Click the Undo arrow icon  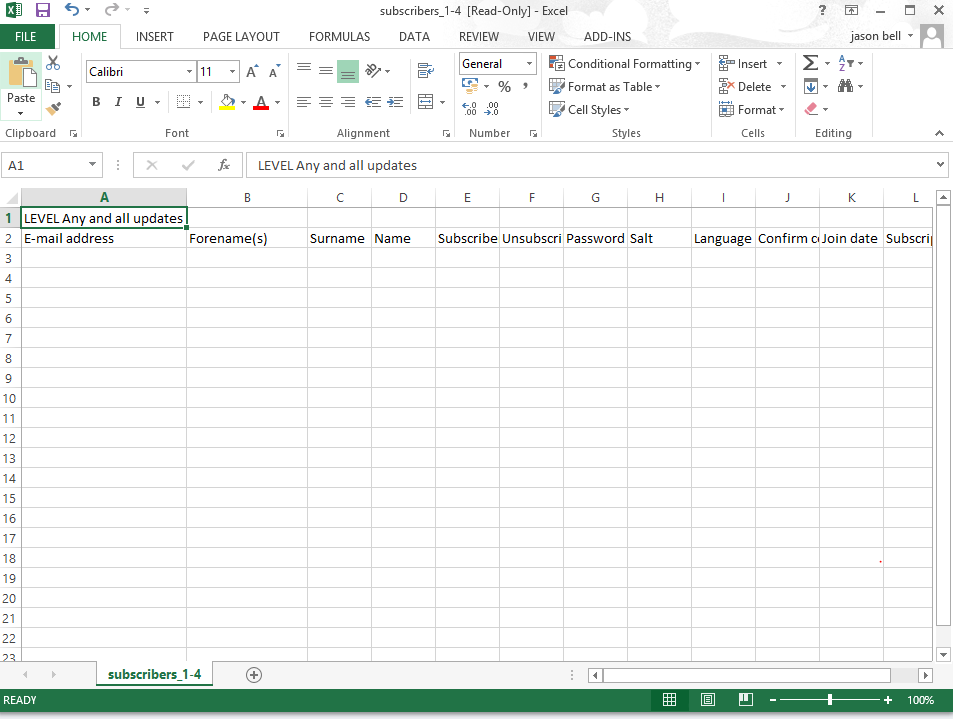pyautogui.click(x=72, y=10)
